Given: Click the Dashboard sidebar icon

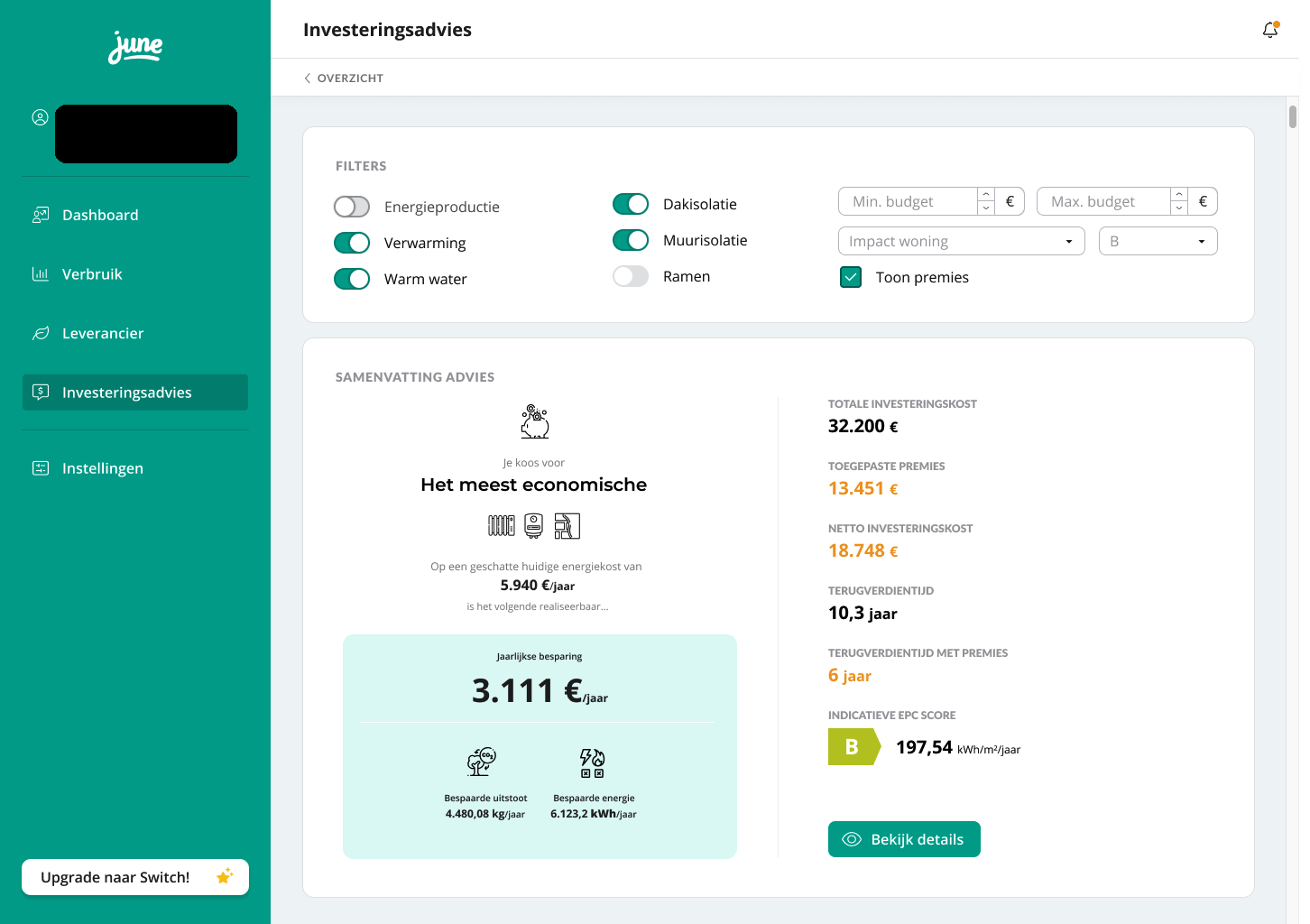Looking at the screenshot, I should pyautogui.click(x=41, y=215).
